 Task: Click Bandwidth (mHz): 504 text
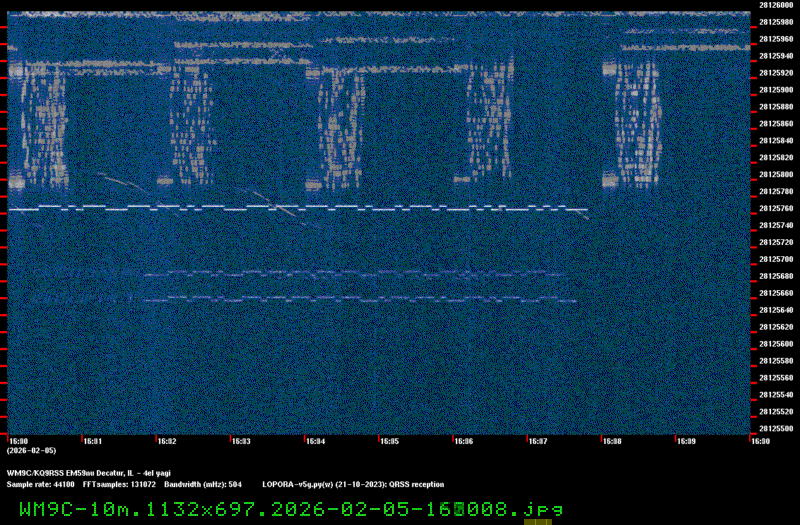tap(203, 485)
